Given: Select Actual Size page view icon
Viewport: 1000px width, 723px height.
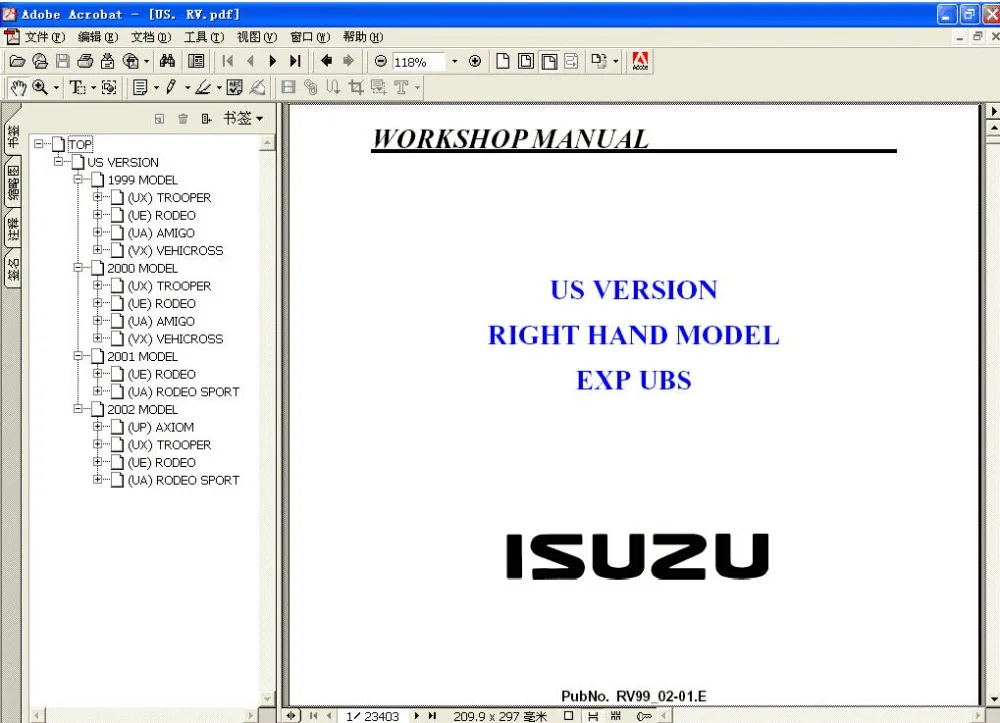Looking at the screenshot, I should click(503, 61).
